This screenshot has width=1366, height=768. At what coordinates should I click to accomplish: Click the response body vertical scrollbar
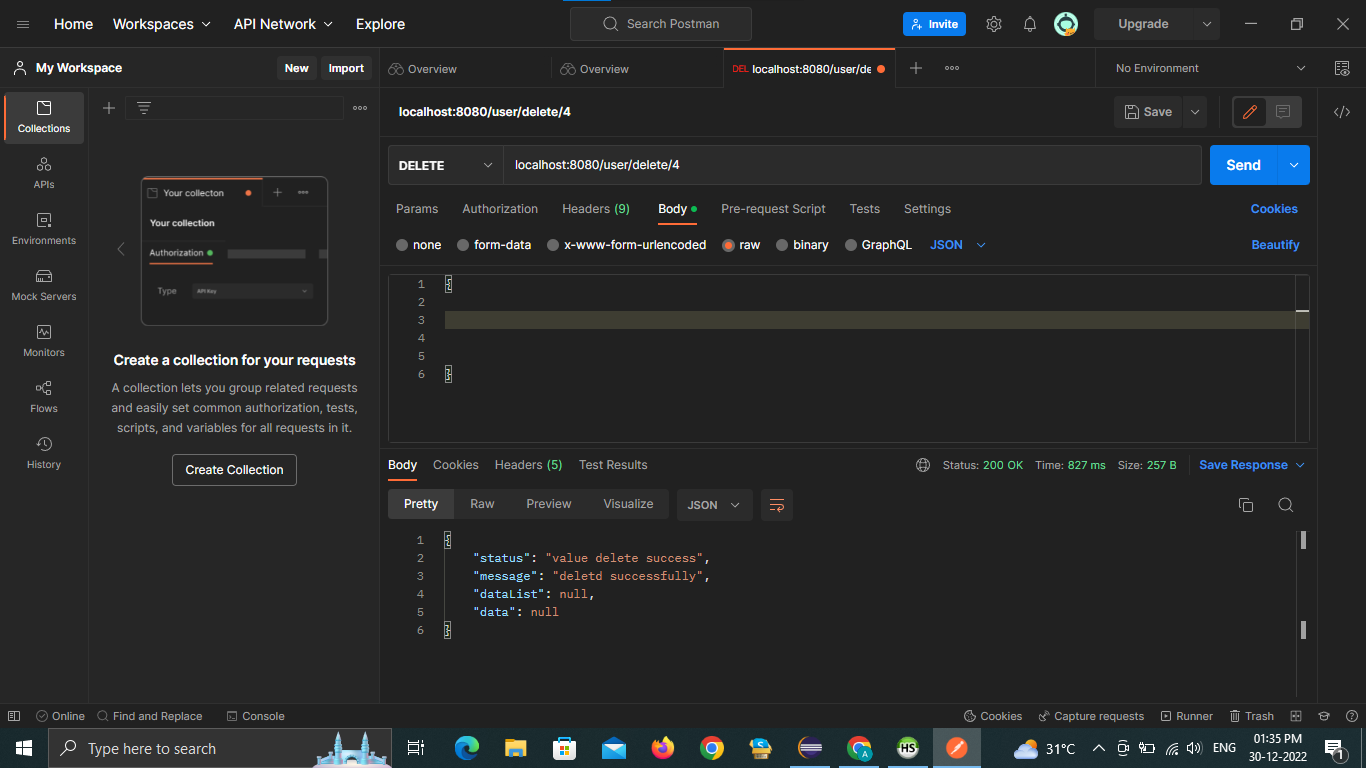(x=1303, y=585)
